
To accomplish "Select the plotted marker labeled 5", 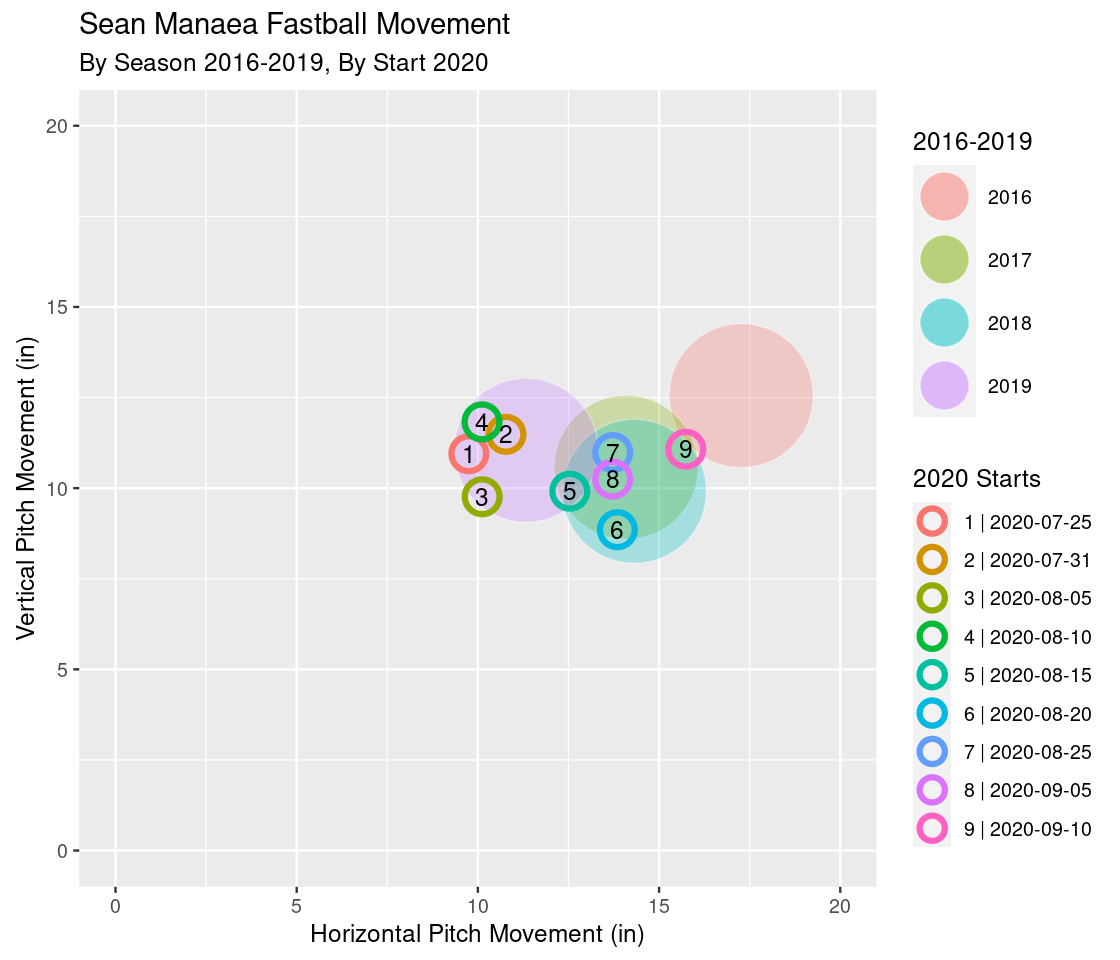I will tap(569, 491).
